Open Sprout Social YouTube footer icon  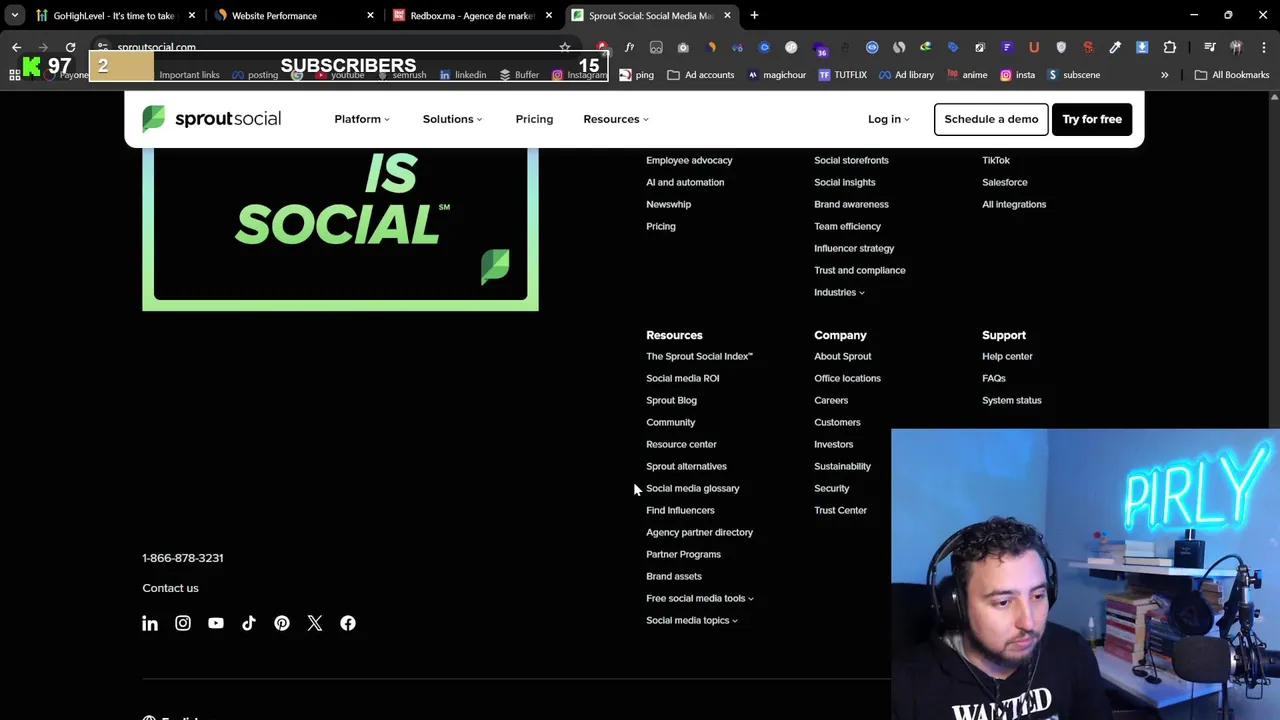click(216, 623)
